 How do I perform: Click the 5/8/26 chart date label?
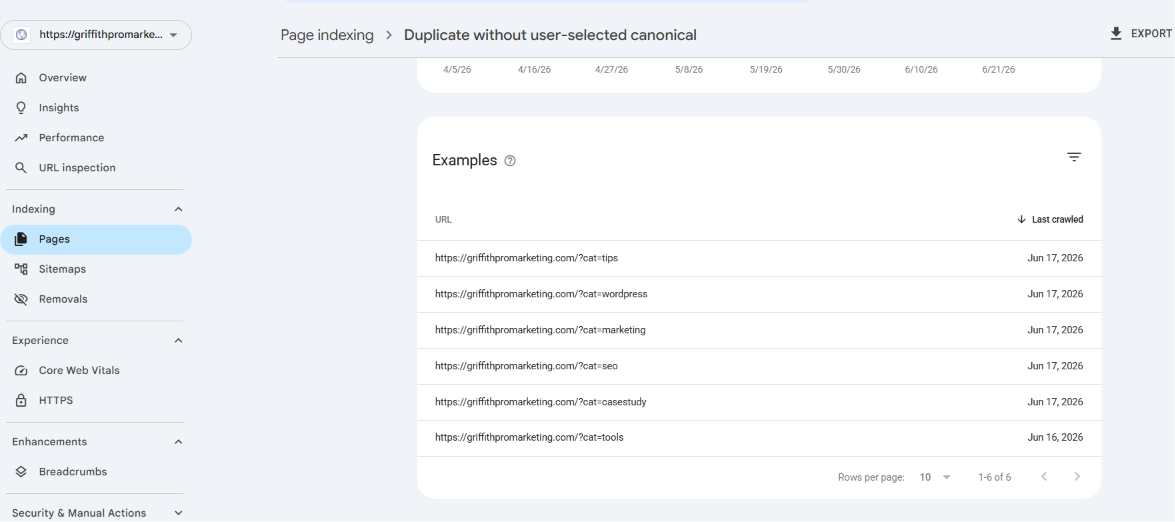pyautogui.click(x=689, y=70)
